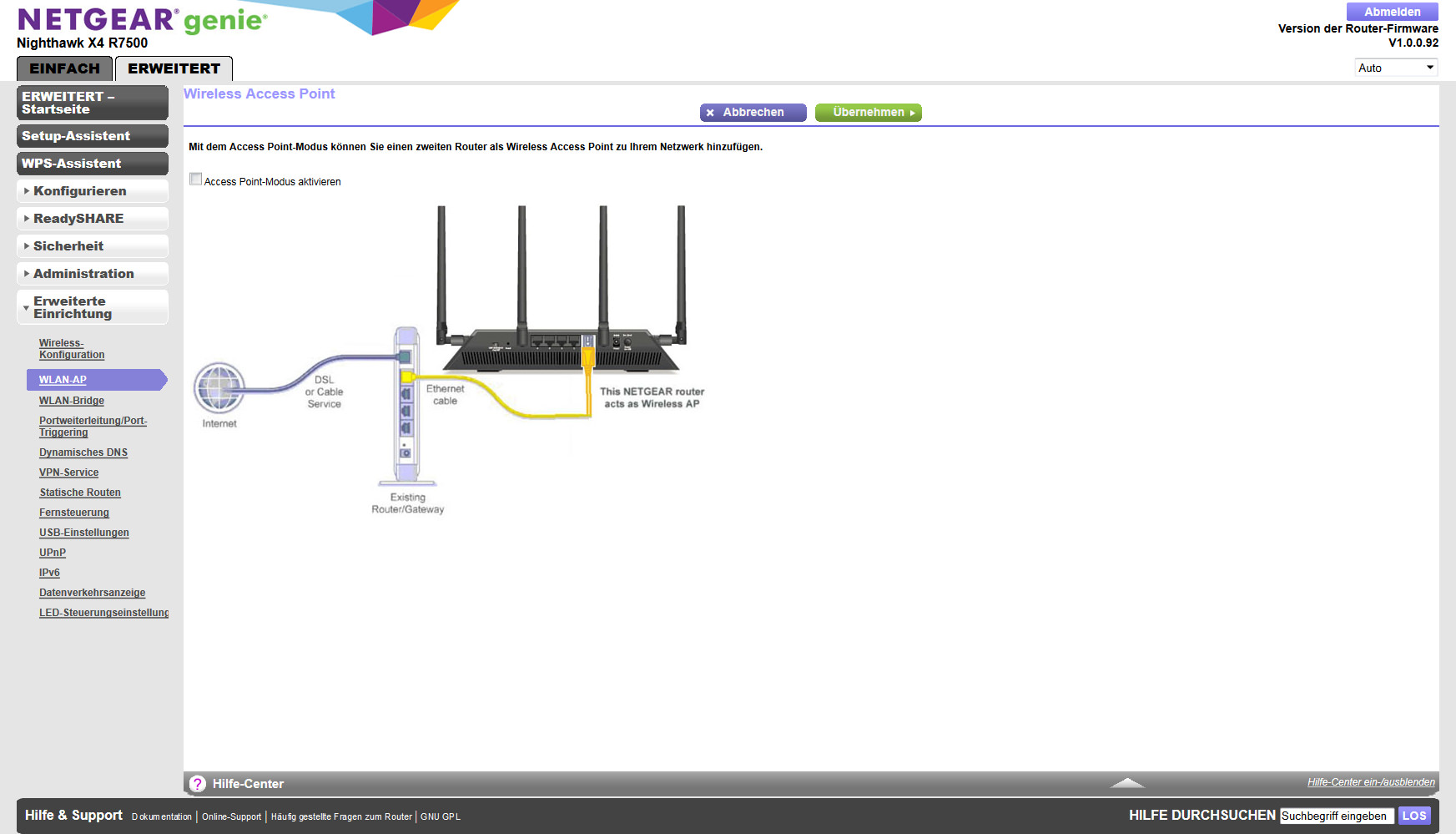Click the Hilfe-Center question mark icon

(x=198, y=784)
